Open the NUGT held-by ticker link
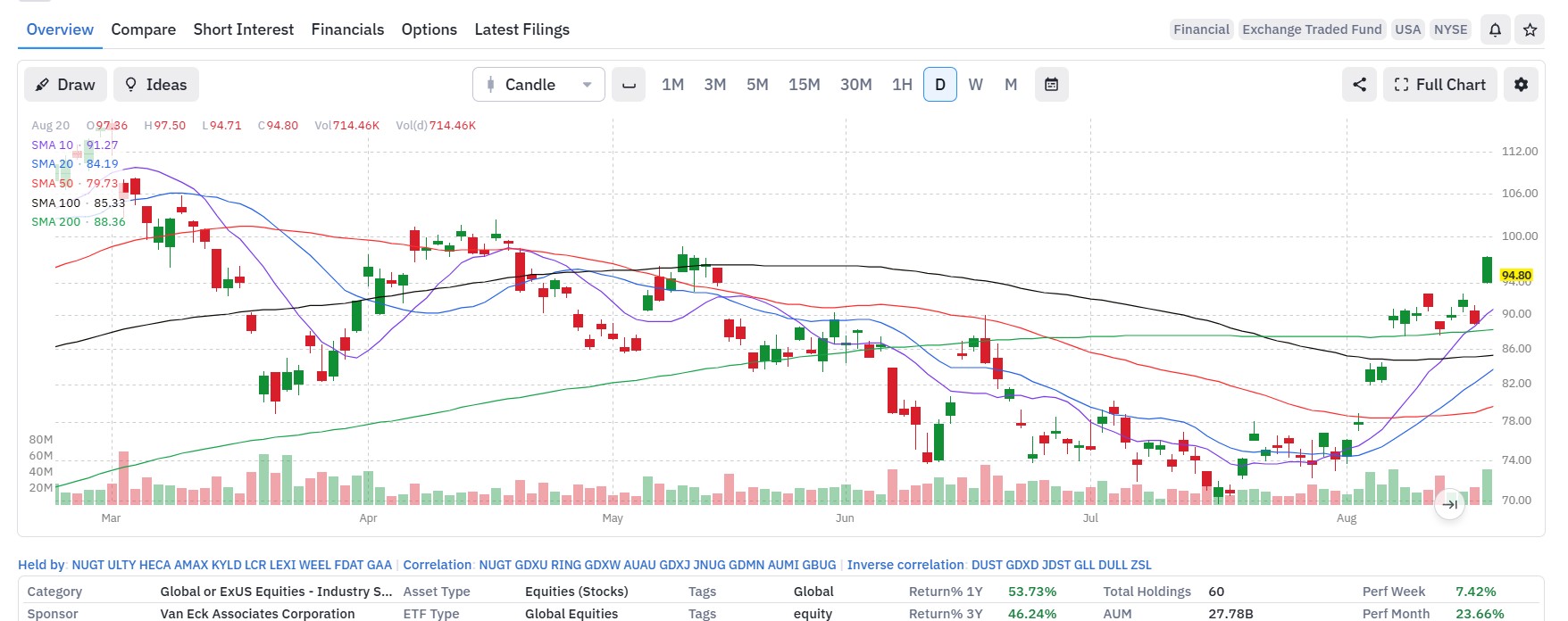The width and height of the screenshot is (1568, 621). click(88, 565)
